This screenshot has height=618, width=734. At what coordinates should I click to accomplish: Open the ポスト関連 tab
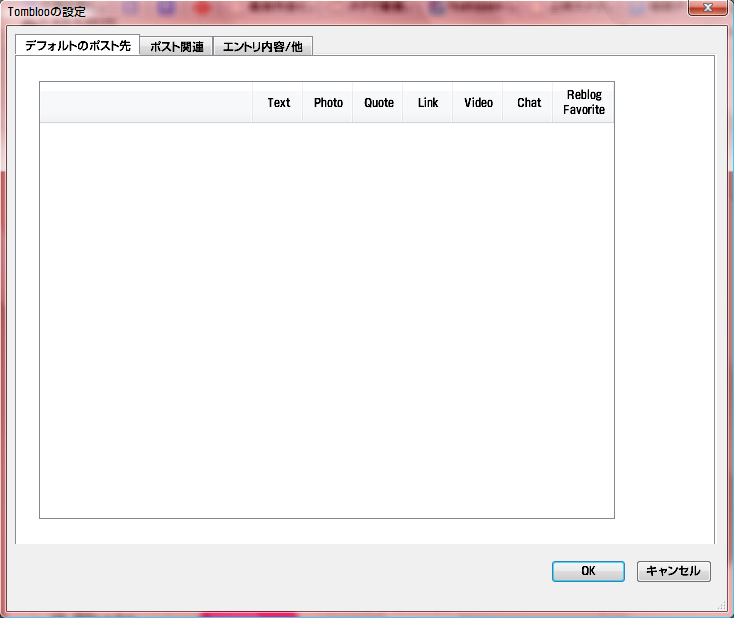pos(176,46)
